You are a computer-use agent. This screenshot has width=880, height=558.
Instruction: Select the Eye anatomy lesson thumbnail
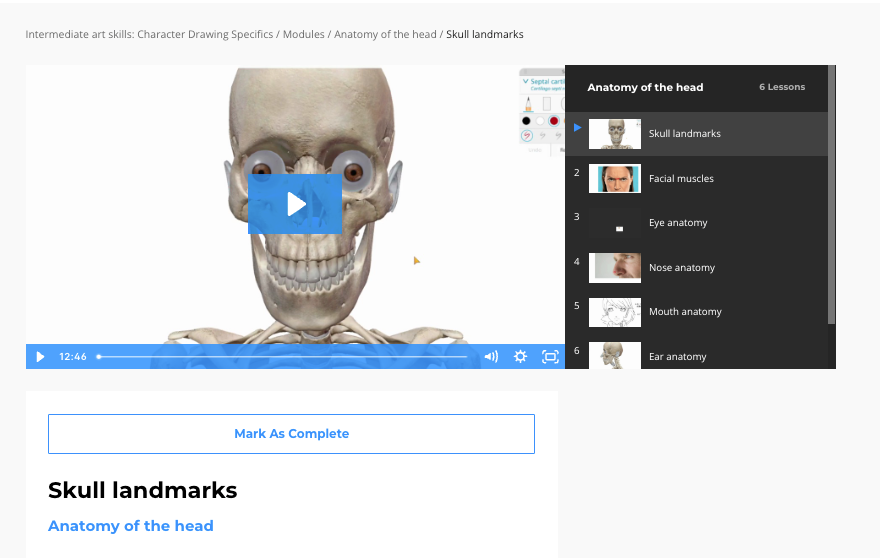(x=615, y=223)
